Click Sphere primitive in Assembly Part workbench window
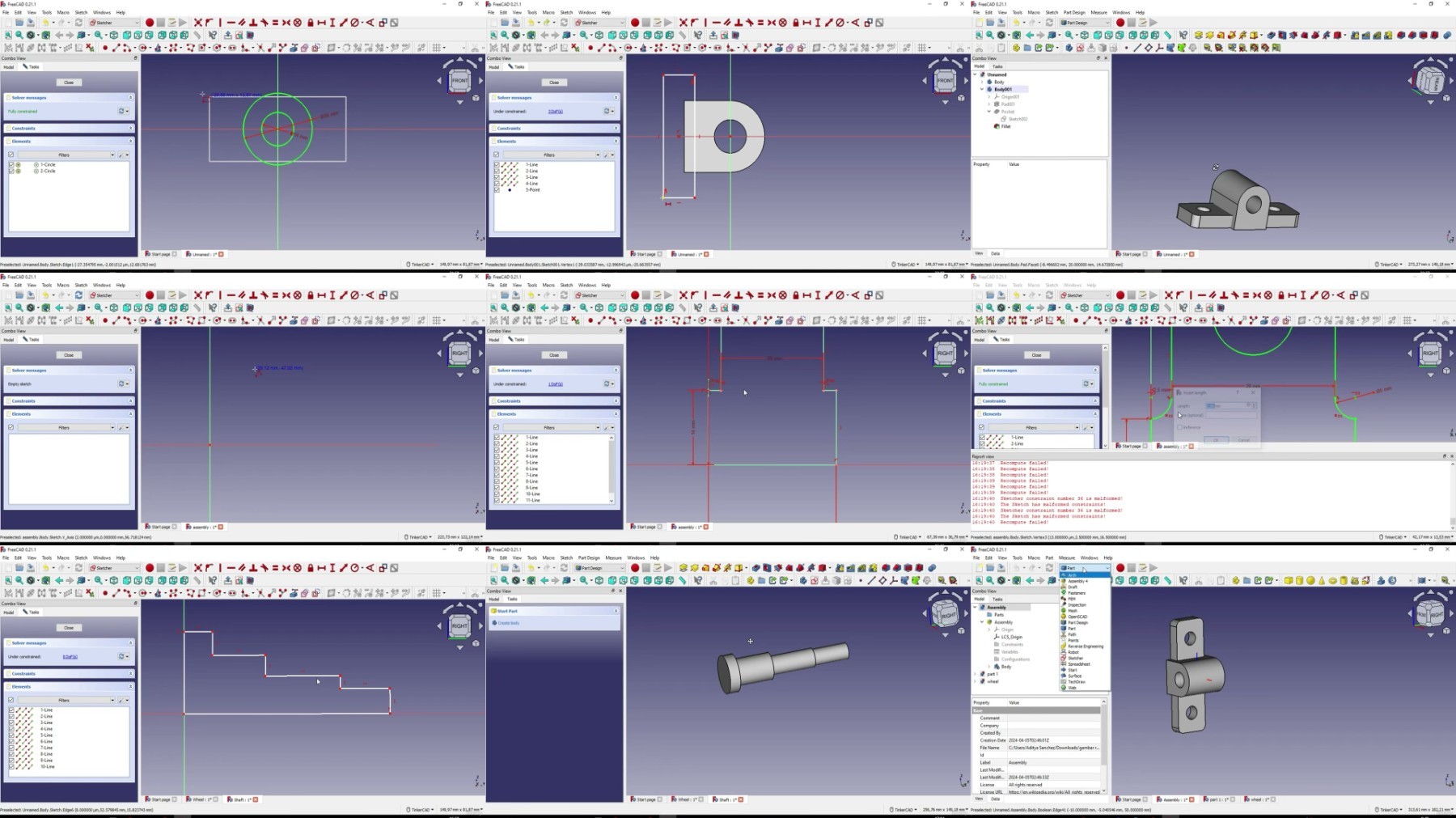Viewport: 1456px width, 818px height. click(1311, 580)
